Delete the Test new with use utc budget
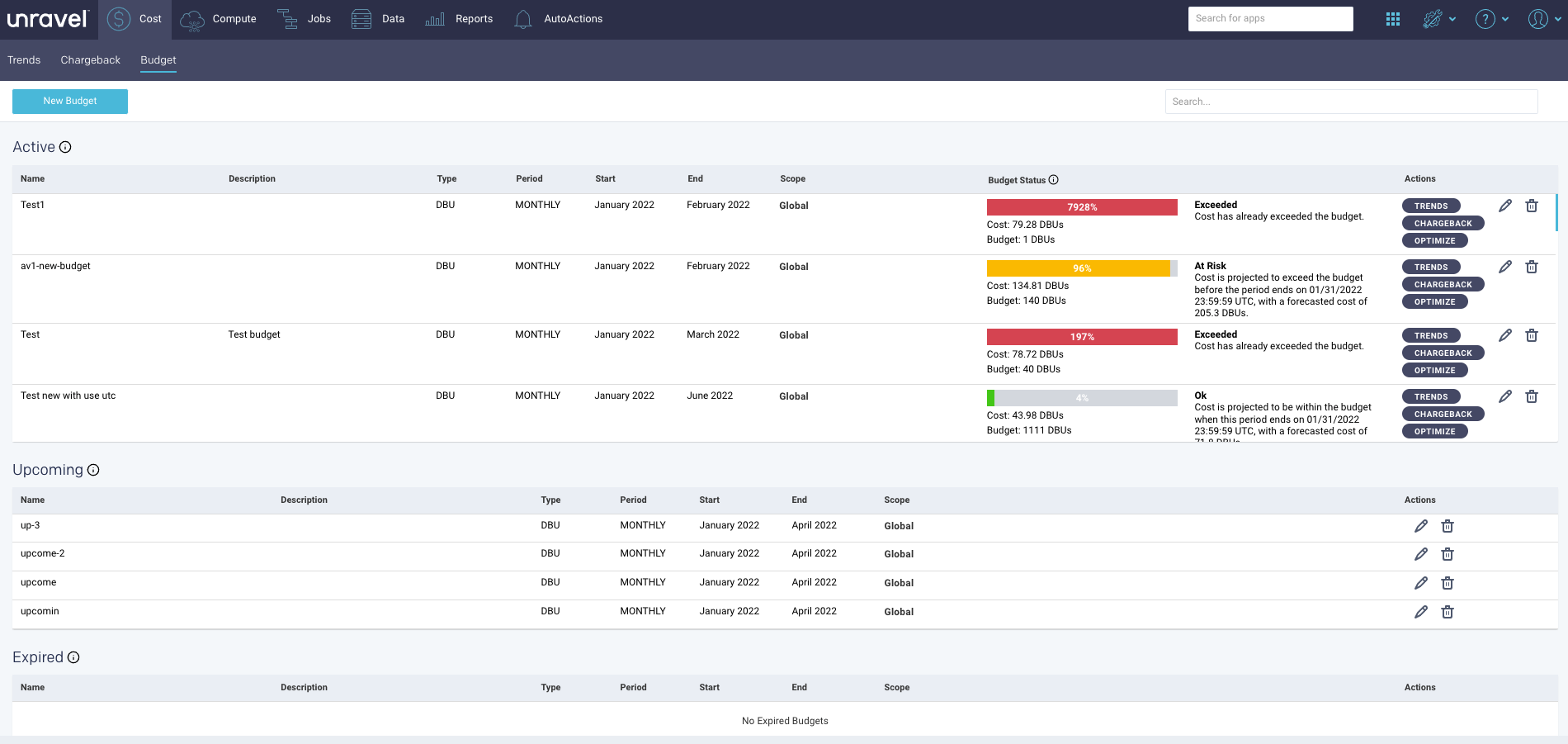This screenshot has height=744, width=1568. point(1532,396)
